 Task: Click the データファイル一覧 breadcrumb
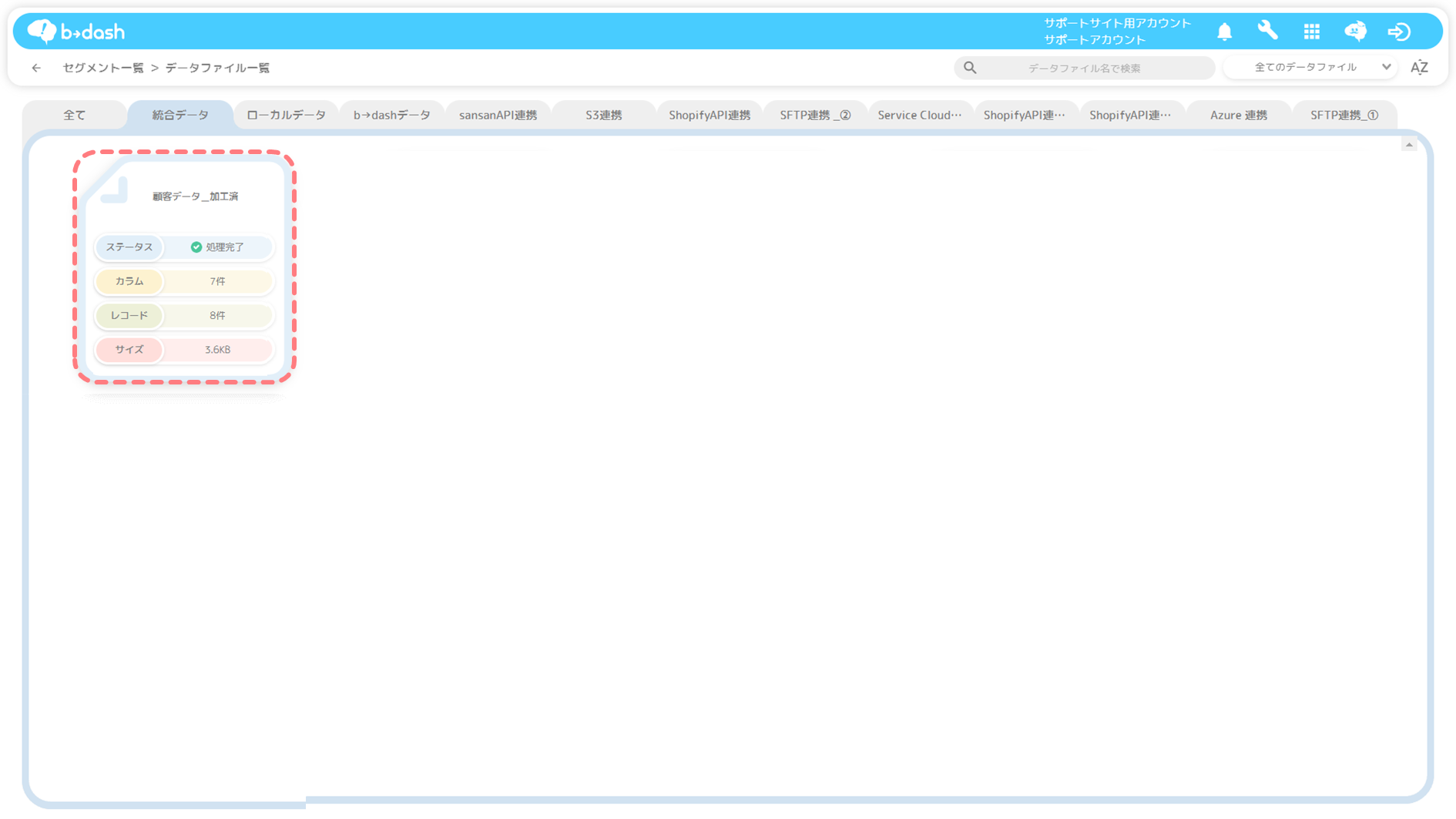[x=217, y=68]
